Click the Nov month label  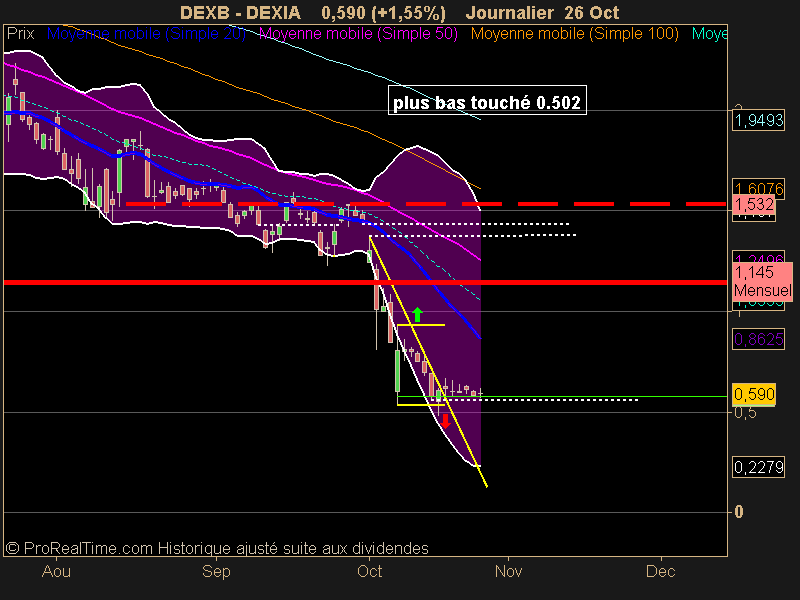click(x=508, y=571)
